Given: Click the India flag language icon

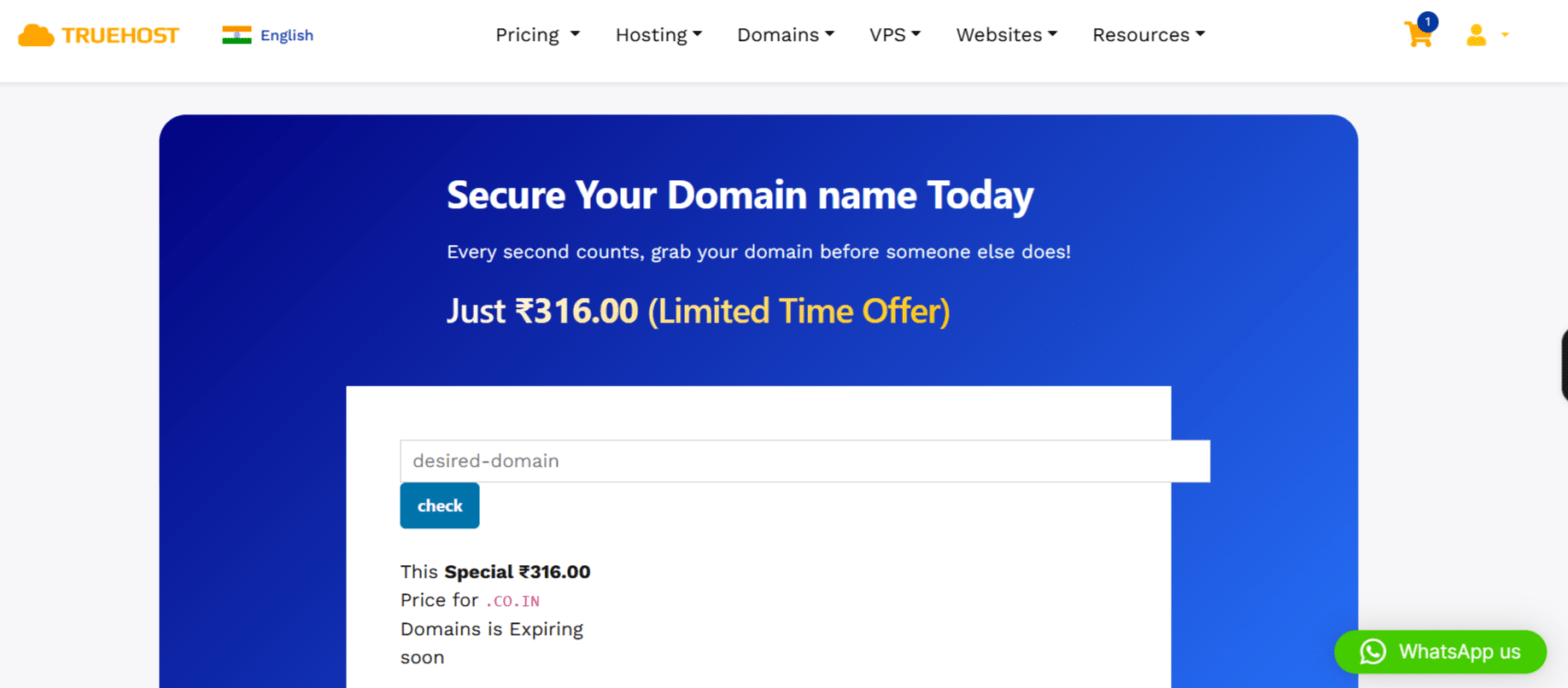Looking at the screenshot, I should [237, 34].
